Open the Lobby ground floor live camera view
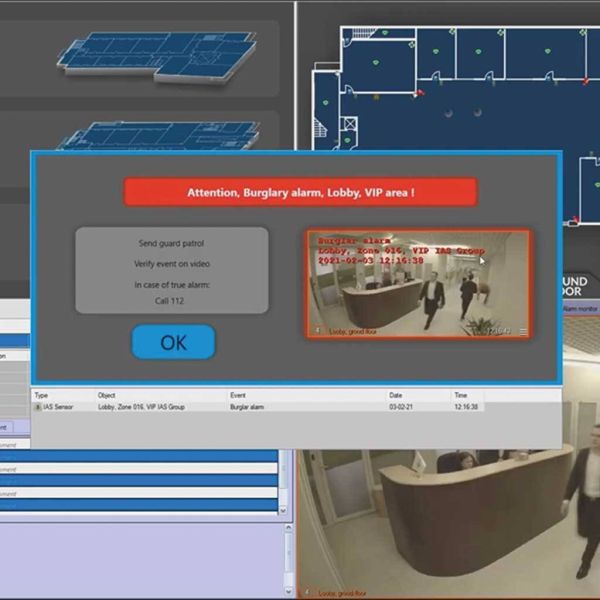 pyautogui.click(x=445, y=520)
